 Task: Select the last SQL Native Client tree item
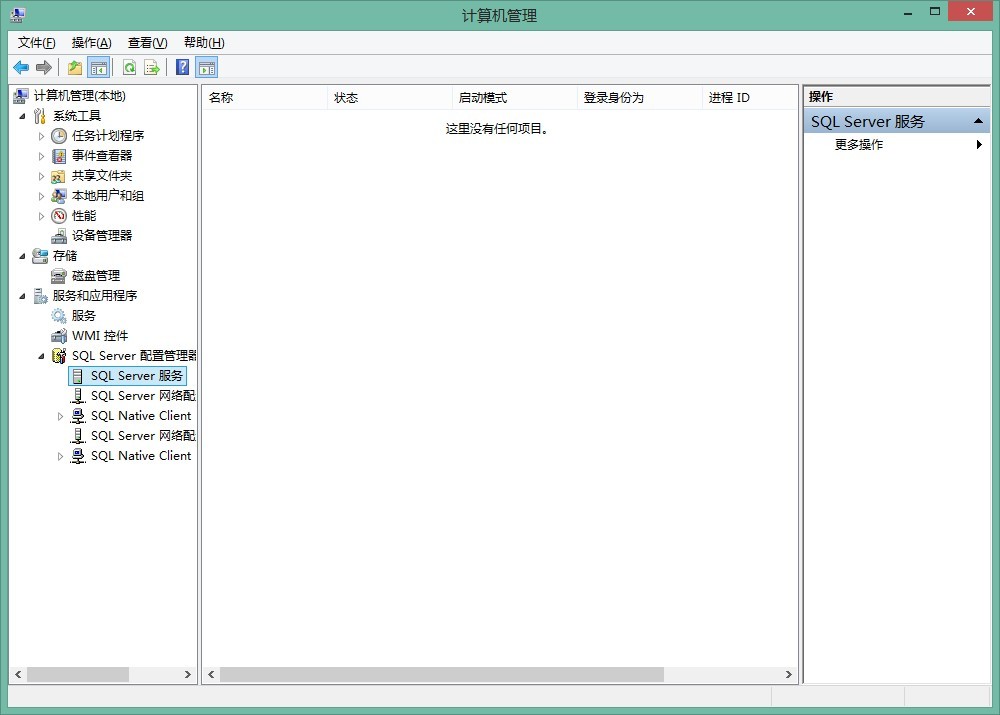point(141,456)
